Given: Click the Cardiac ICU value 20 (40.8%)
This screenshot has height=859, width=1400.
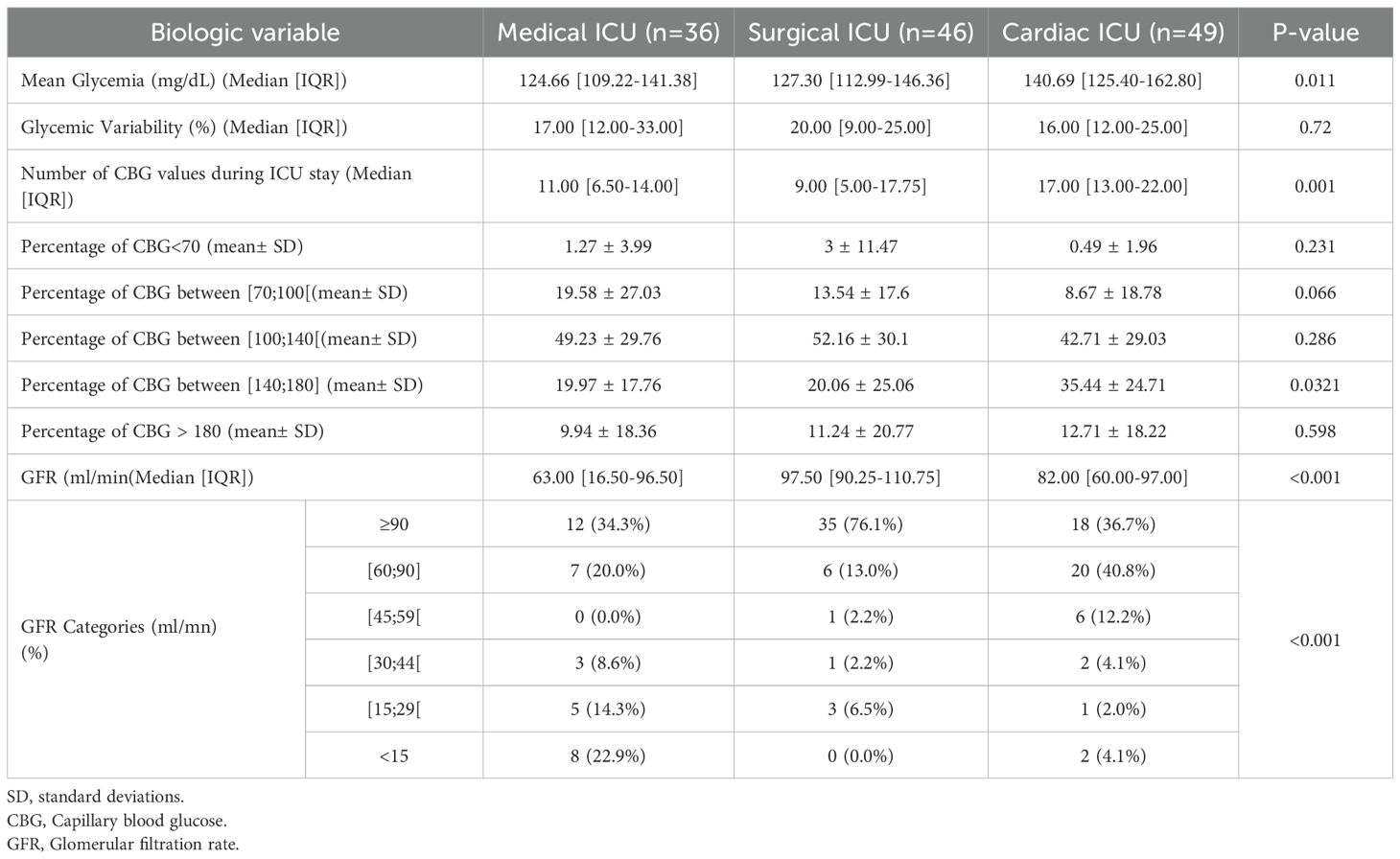Looking at the screenshot, I should 1112,570.
